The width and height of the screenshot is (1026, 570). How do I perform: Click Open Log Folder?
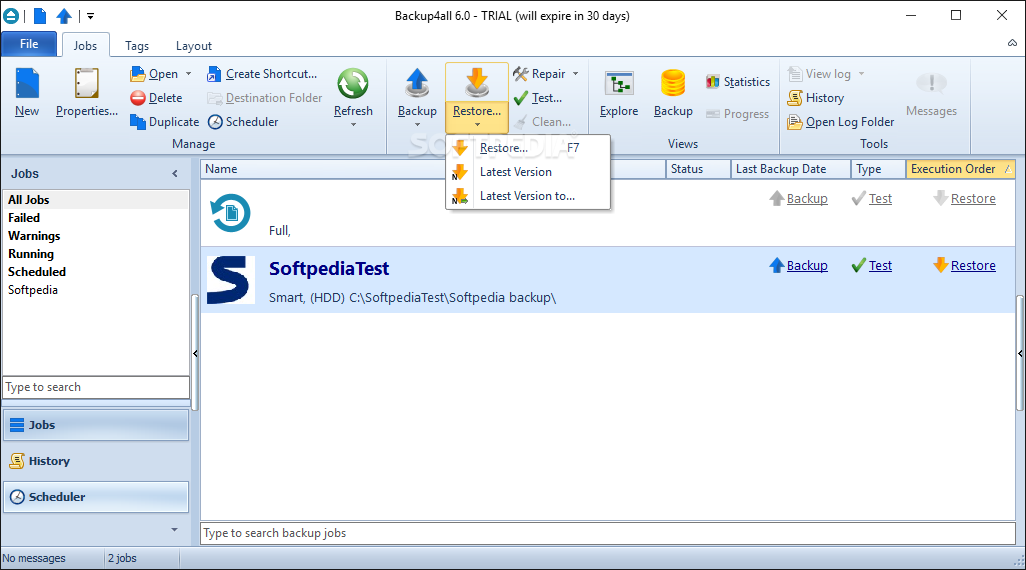point(841,122)
